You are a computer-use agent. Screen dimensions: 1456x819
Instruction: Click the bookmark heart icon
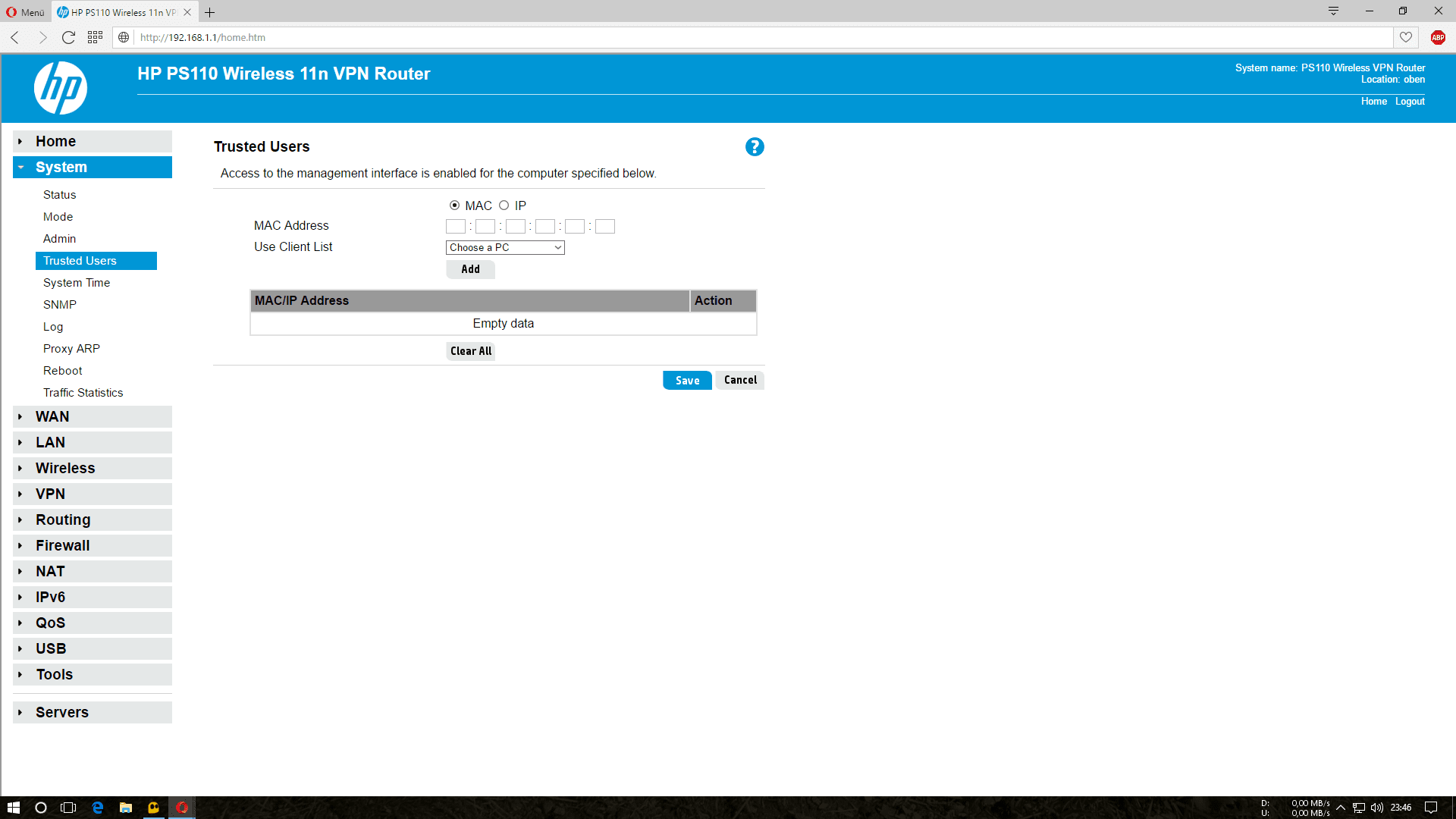point(1406,37)
